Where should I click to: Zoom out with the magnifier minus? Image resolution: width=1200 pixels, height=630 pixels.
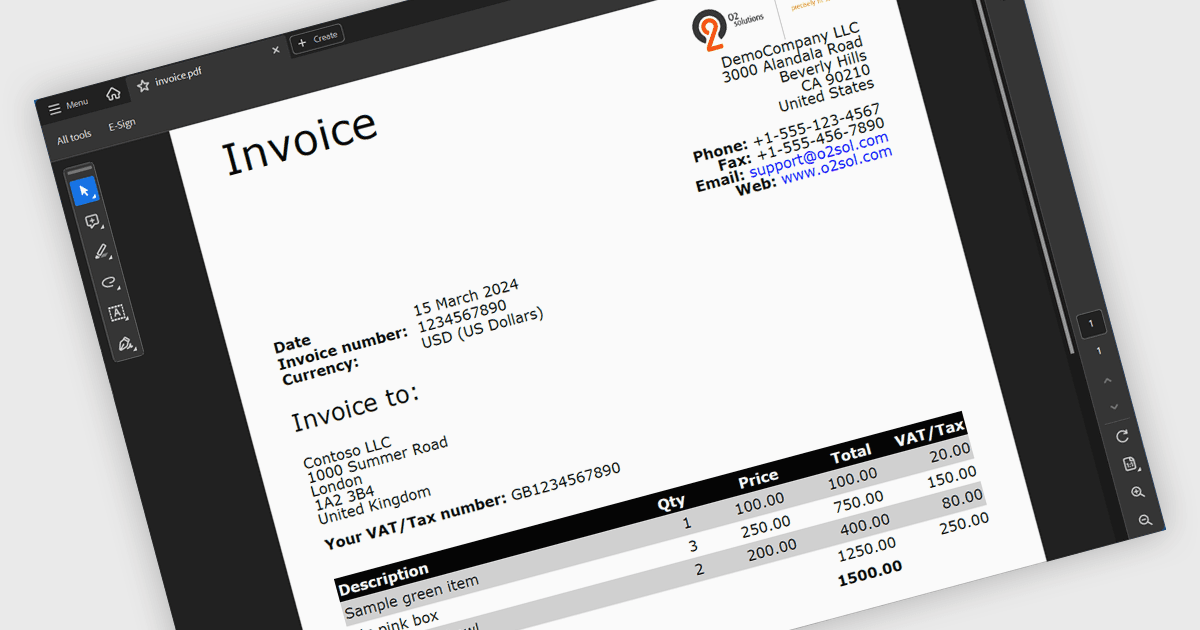point(1146,521)
